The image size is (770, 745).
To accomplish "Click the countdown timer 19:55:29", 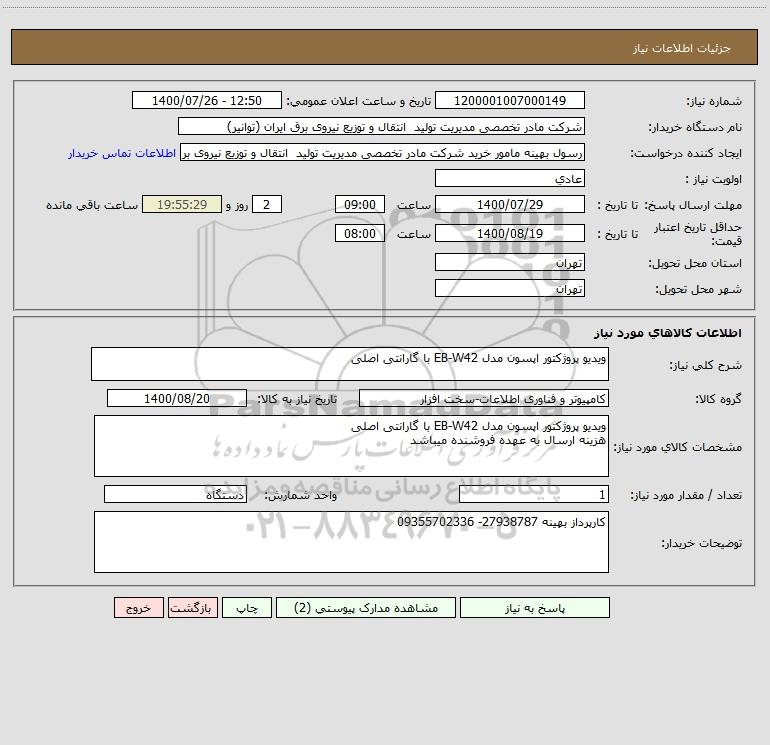I will [182, 204].
